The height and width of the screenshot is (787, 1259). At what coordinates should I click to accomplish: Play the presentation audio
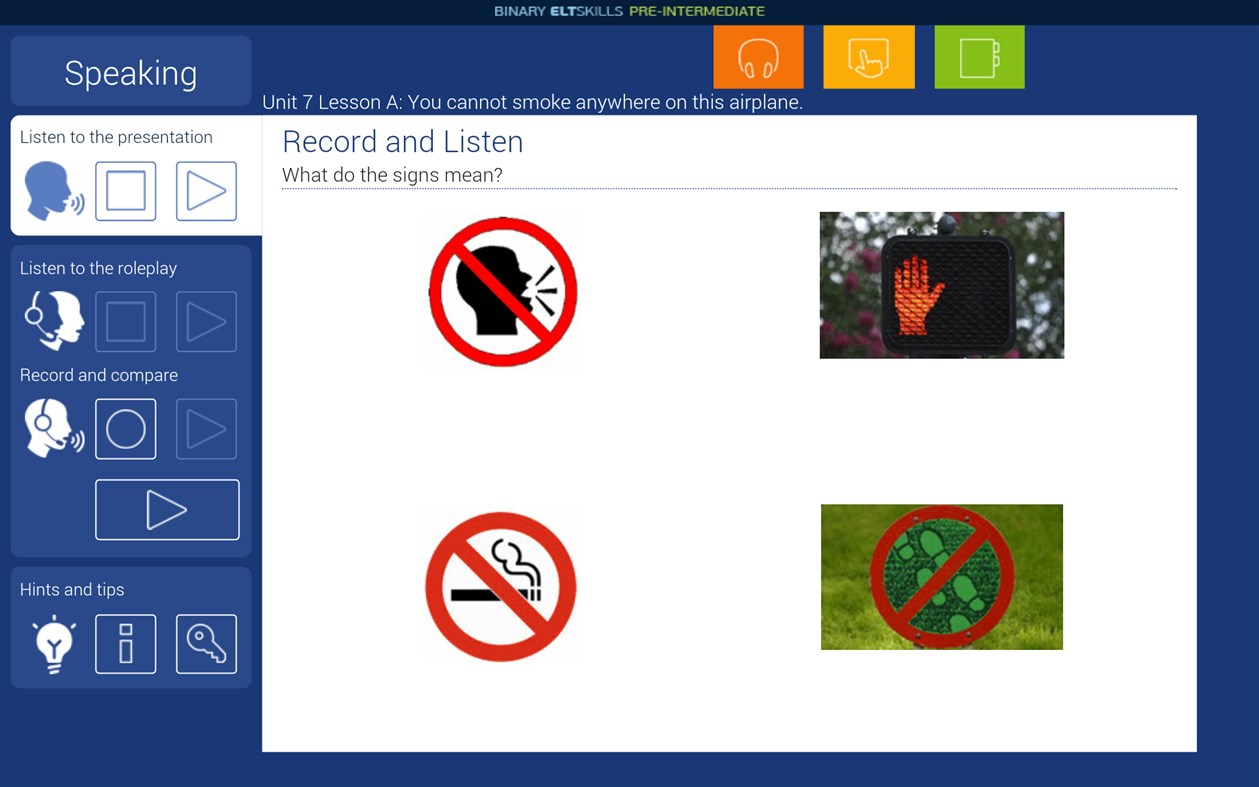[206, 191]
